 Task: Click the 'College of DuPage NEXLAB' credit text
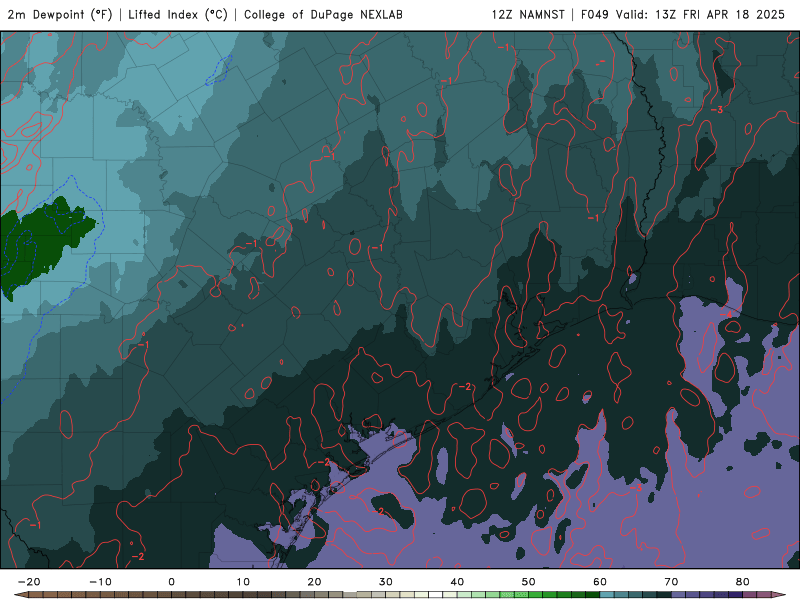coord(323,15)
